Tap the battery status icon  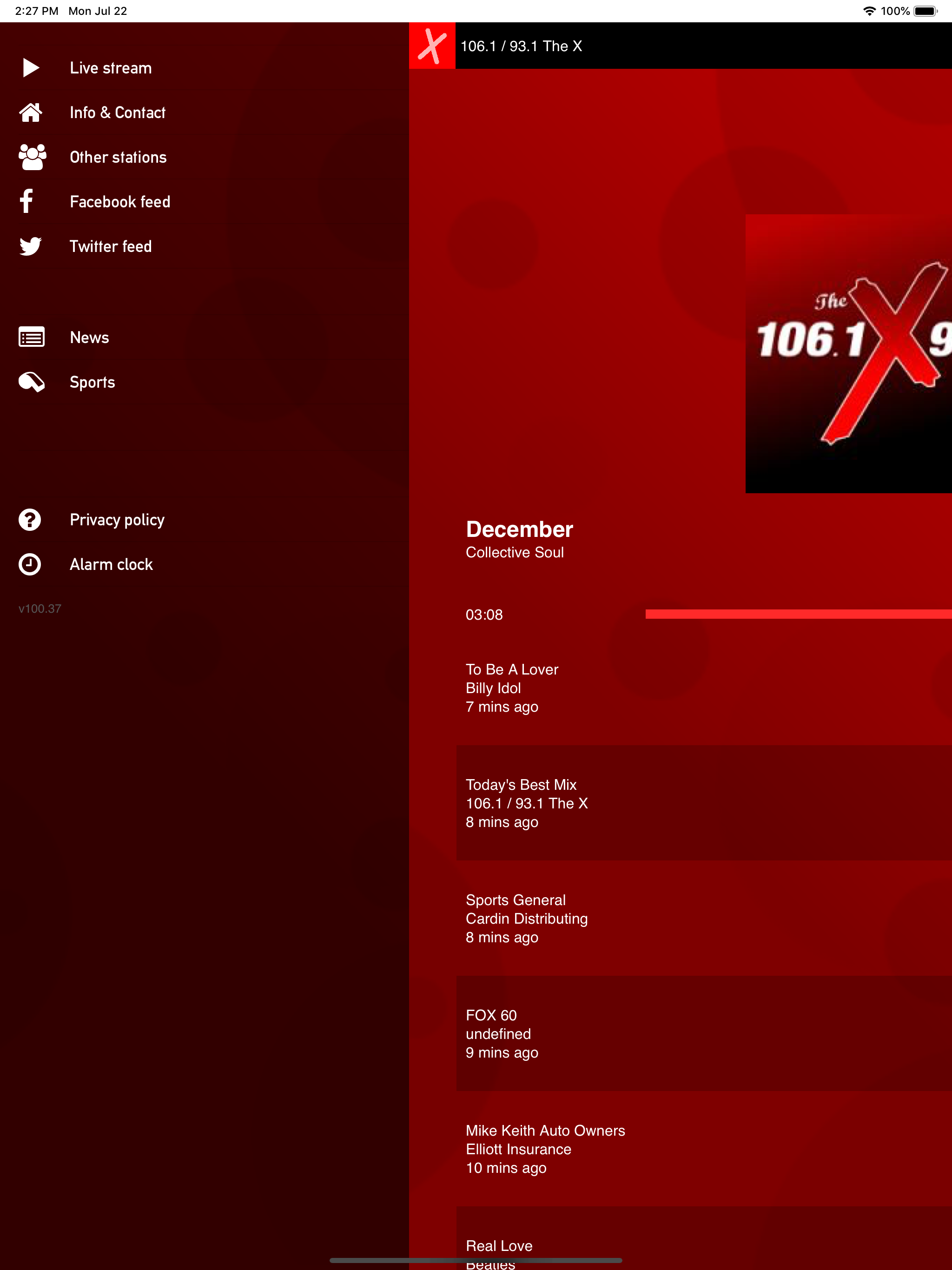926,11
